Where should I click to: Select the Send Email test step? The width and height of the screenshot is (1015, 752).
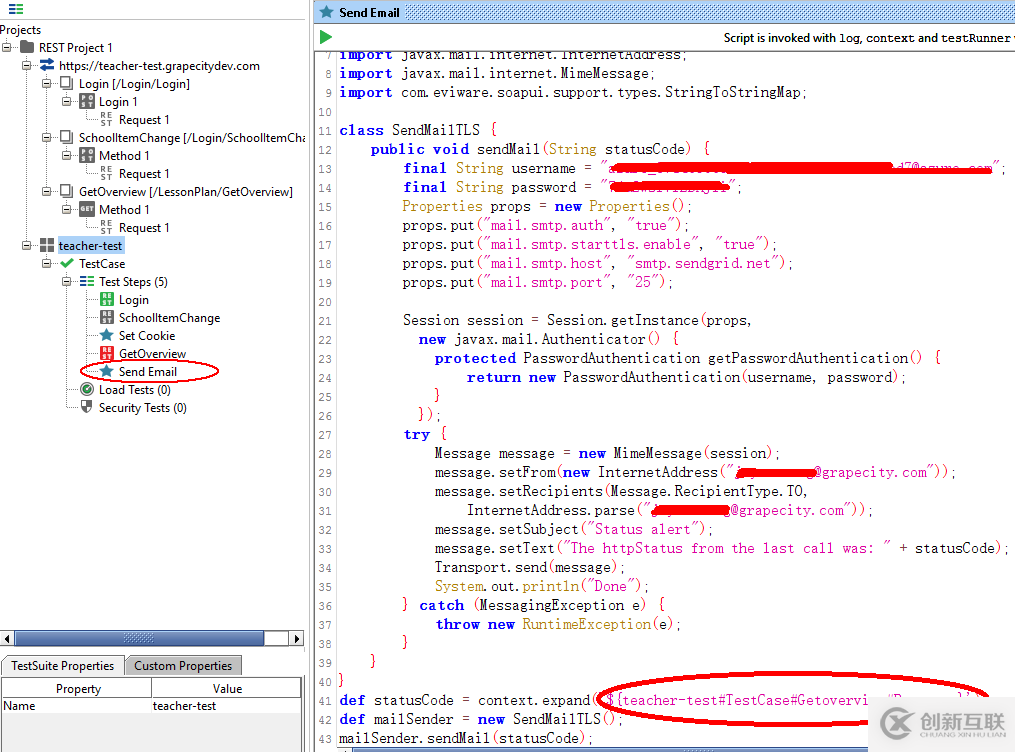147,372
